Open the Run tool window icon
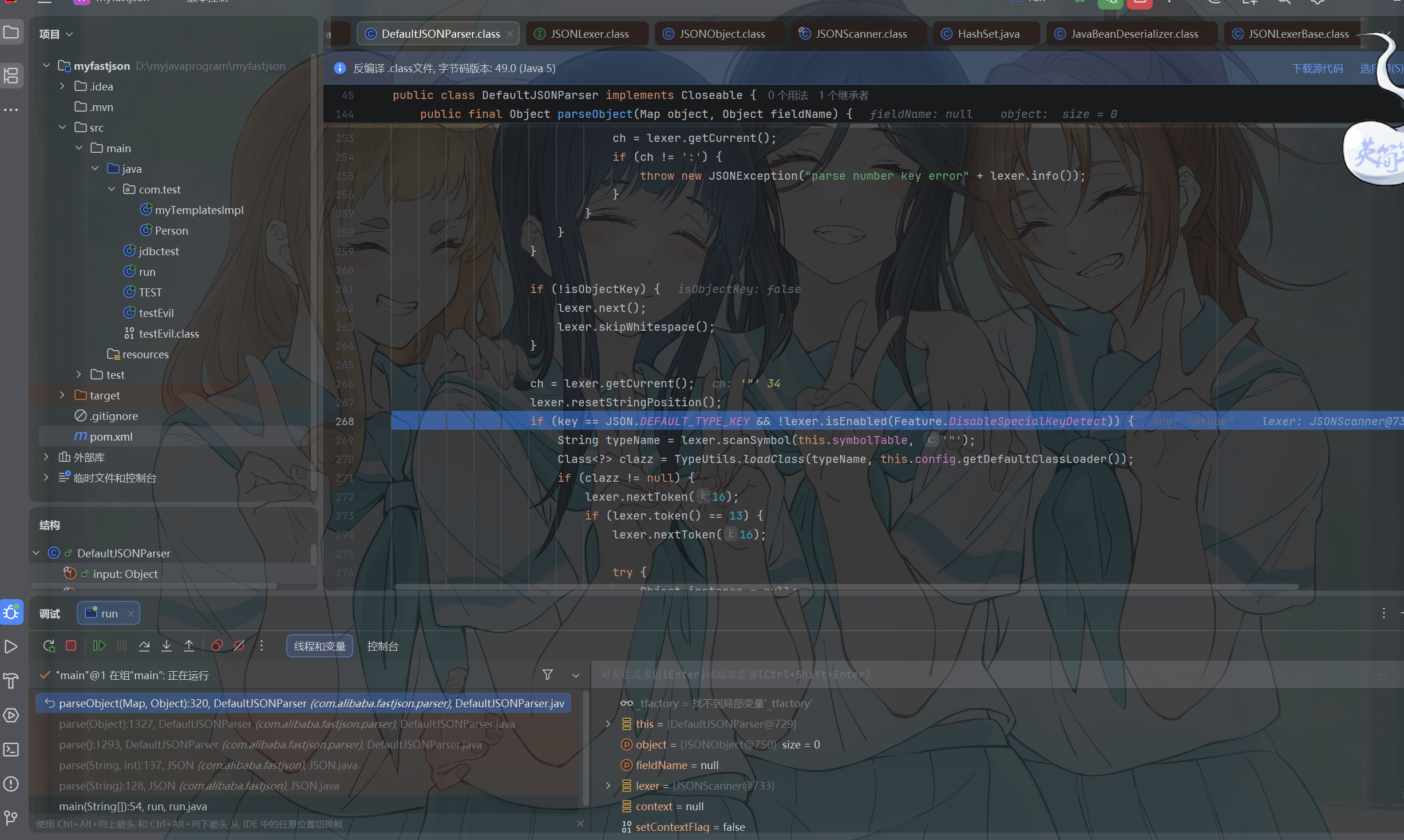Image resolution: width=1404 pixels, height=840 pixels. [x=11, y=647]
